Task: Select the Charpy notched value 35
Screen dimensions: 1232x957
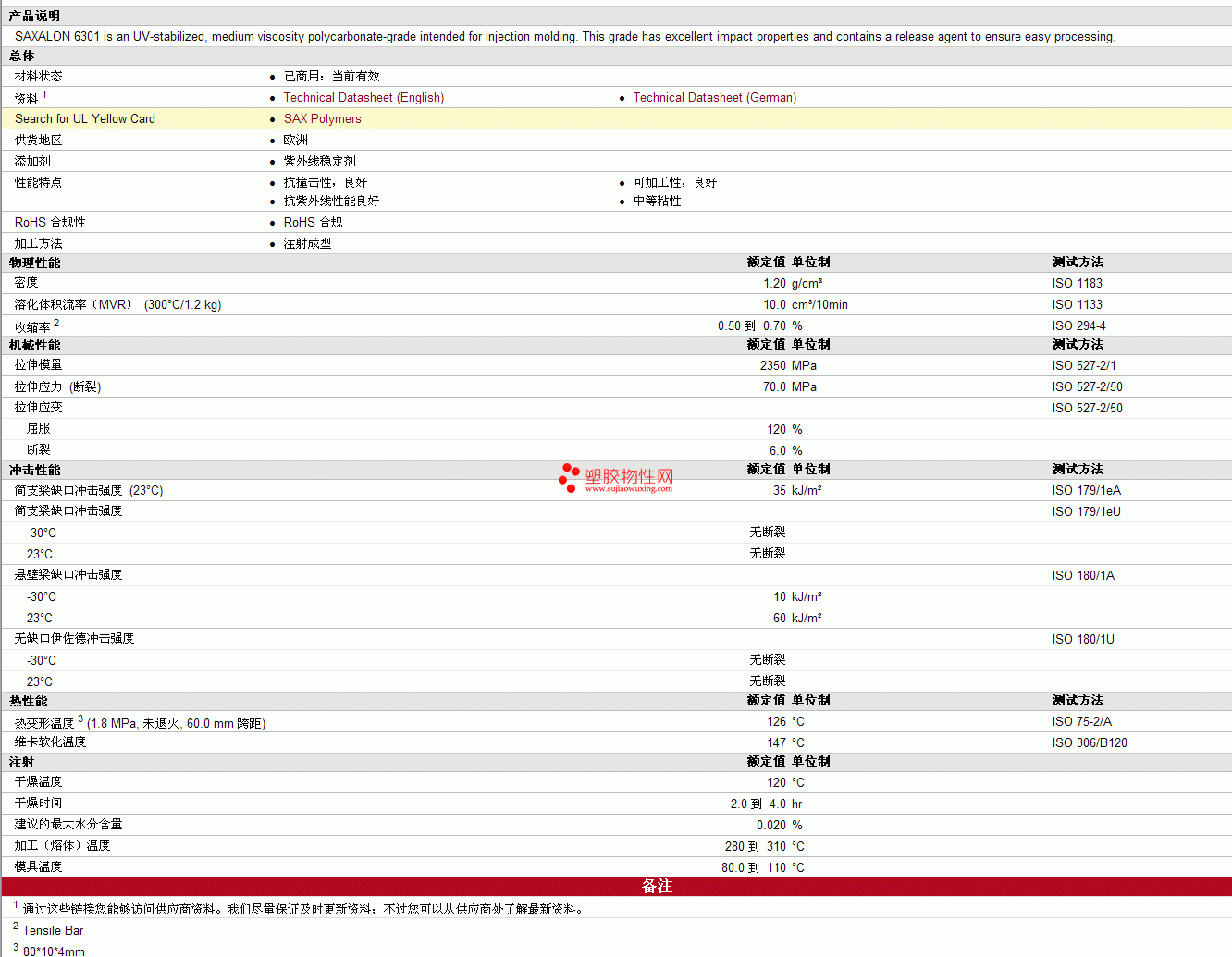Action: pos(780,491)
